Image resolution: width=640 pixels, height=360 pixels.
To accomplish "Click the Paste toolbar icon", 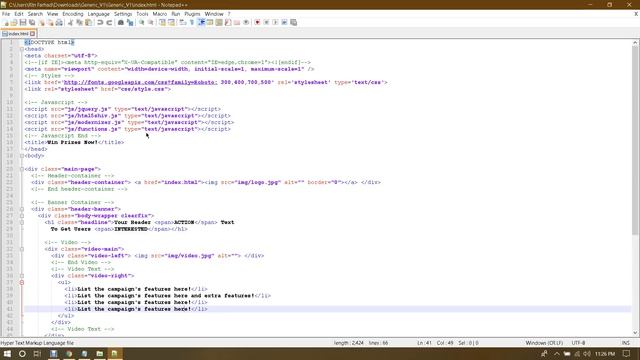I will click(x=88, y=22).
